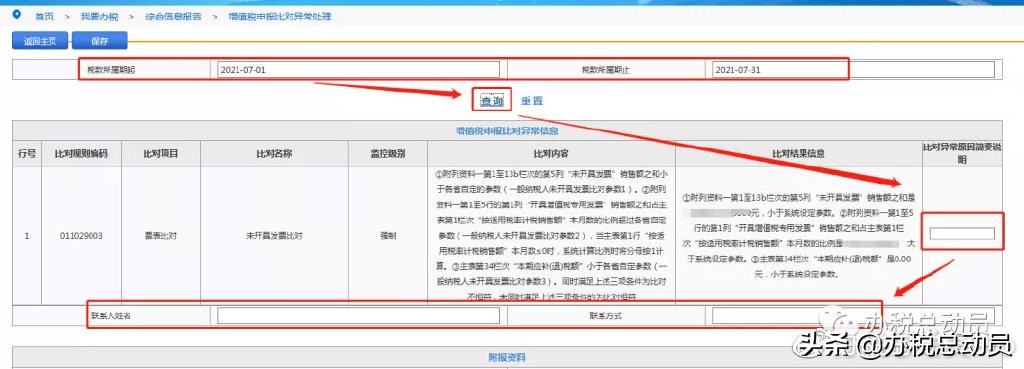This screenshot has height=369, width=1024.
Task: Focus the 联系方式 input field
Action: click(853, 315)
